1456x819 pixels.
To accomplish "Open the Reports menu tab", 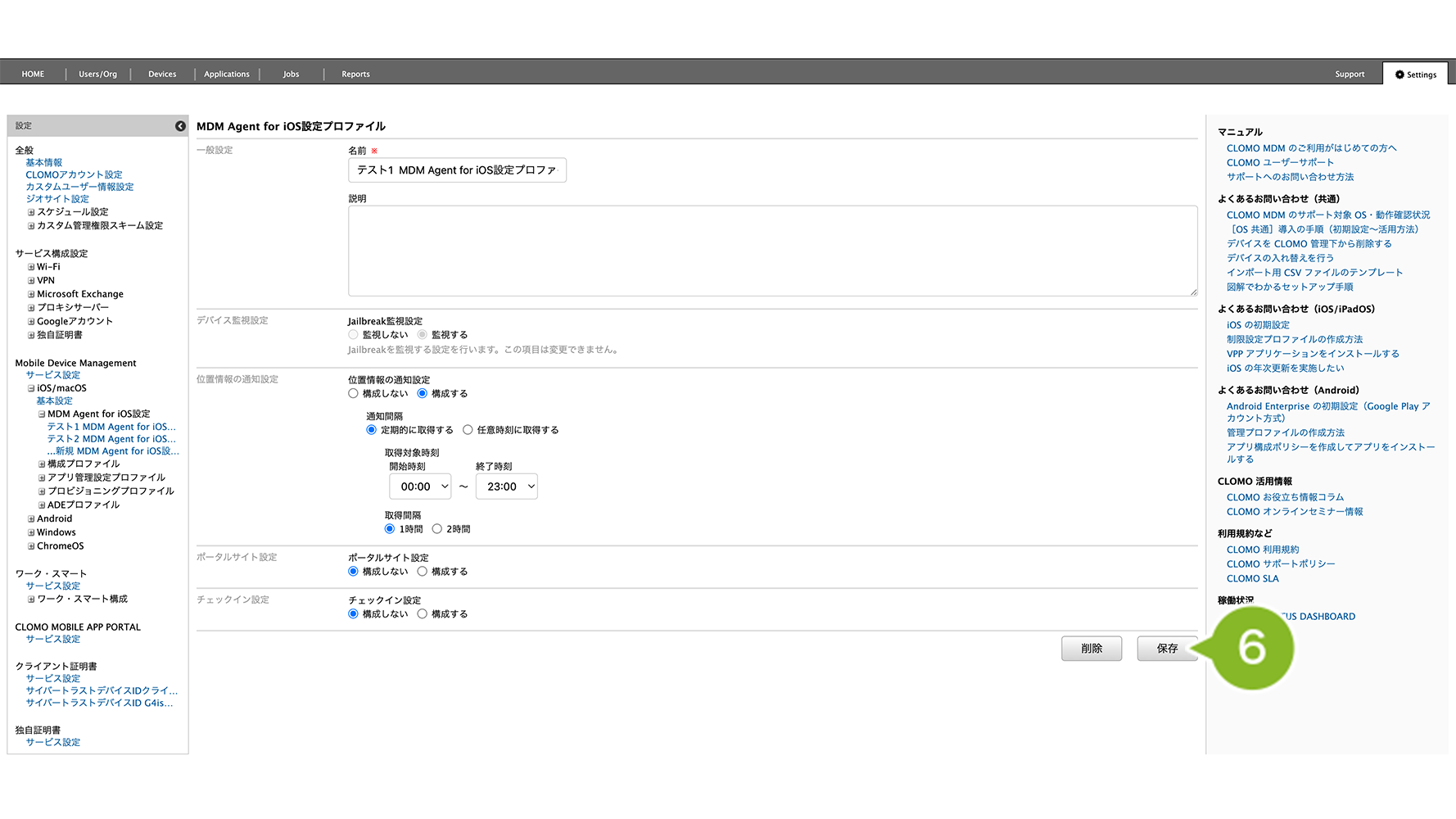I will click(355, 75).
